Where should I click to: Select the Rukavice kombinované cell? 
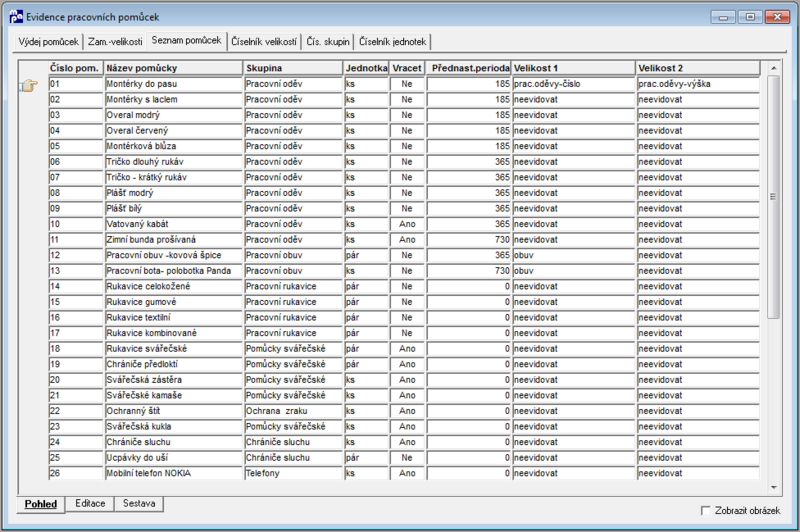tap(173, 333)
